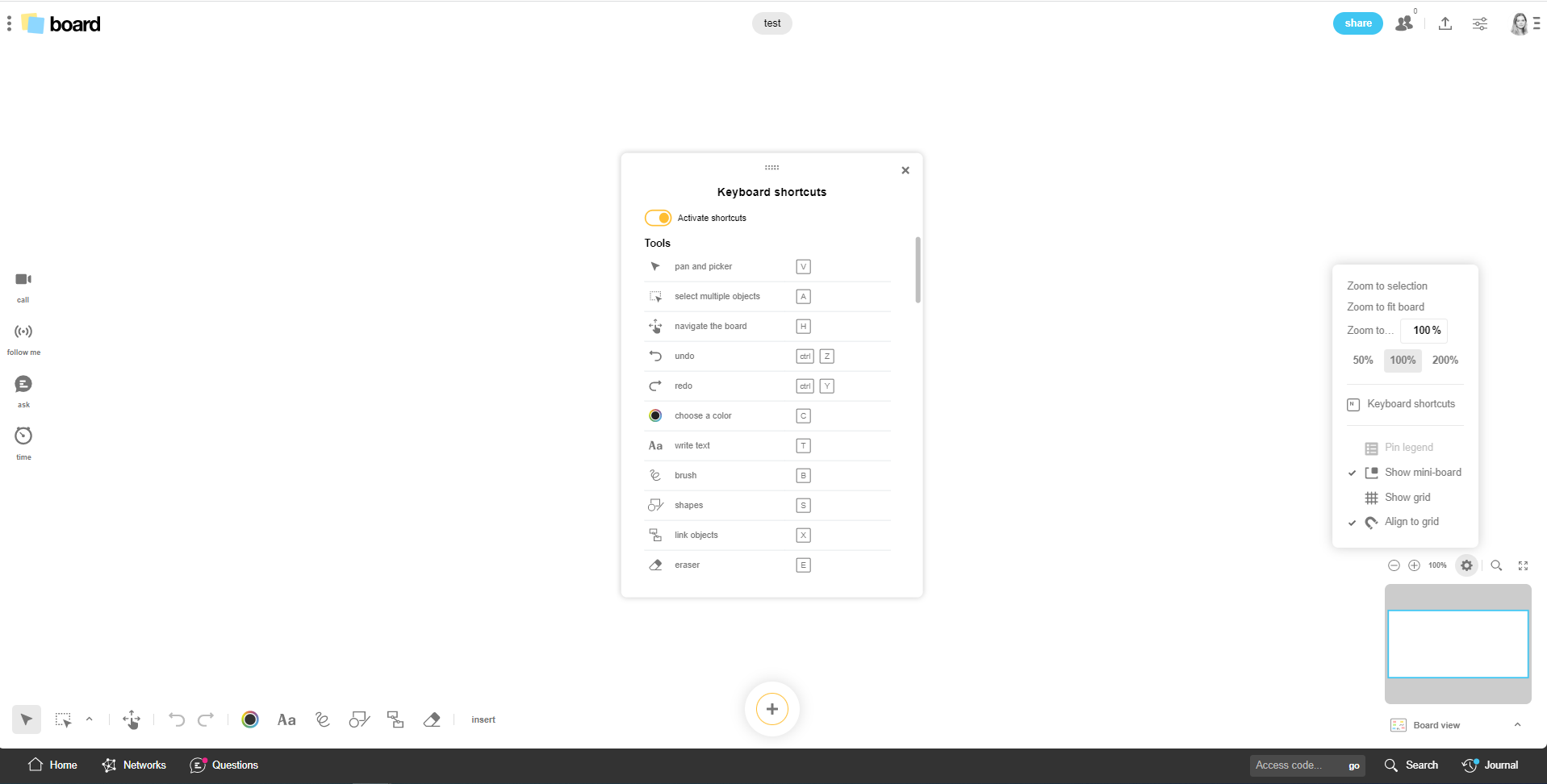Open the color picker in bottom toolbar
The width and height of the screenshot is (1547, 784).
click(250, 719)
